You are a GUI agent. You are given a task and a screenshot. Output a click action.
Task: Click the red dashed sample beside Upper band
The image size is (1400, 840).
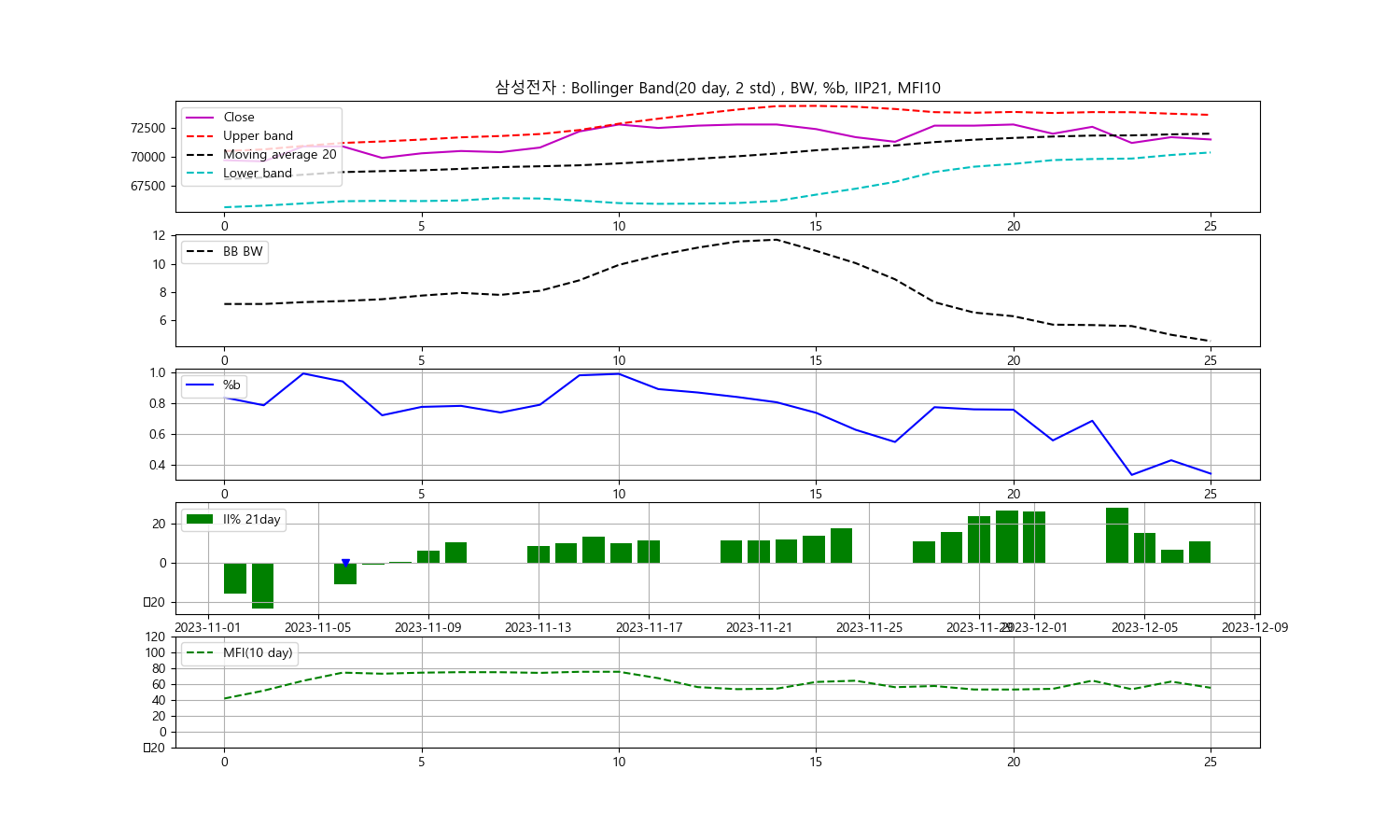200,136
